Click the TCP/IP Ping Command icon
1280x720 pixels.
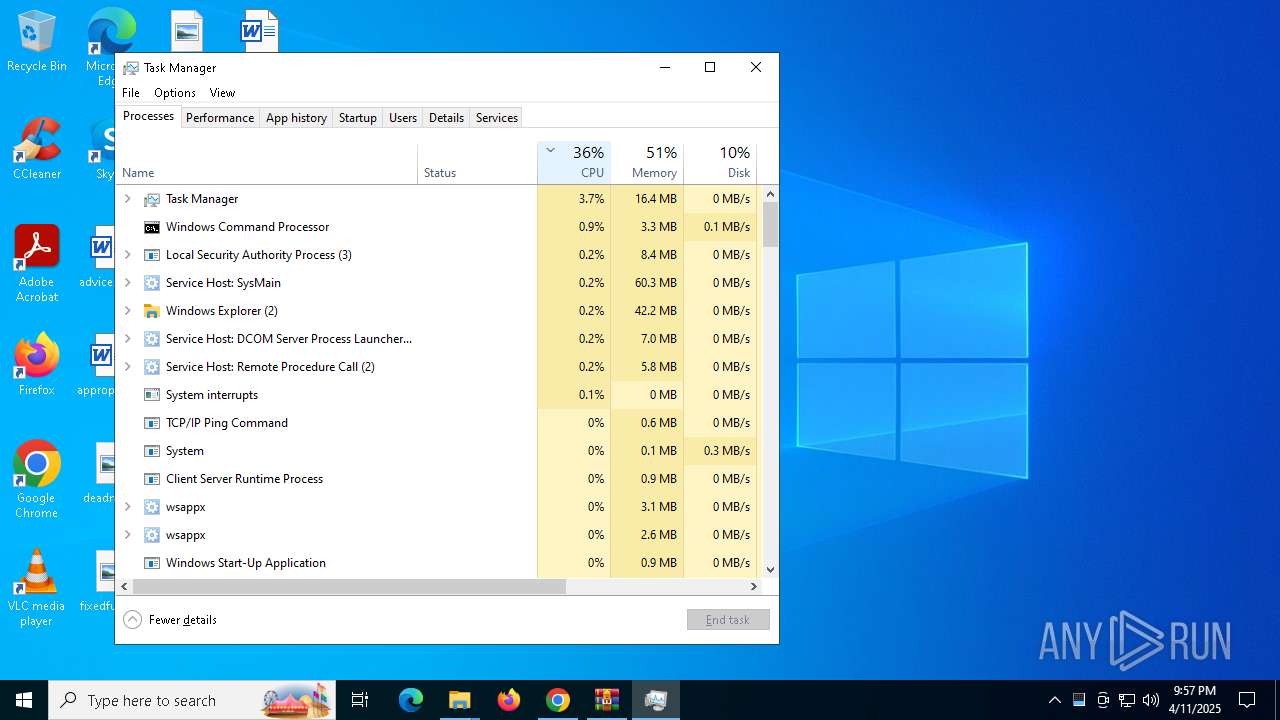point(152,423)
